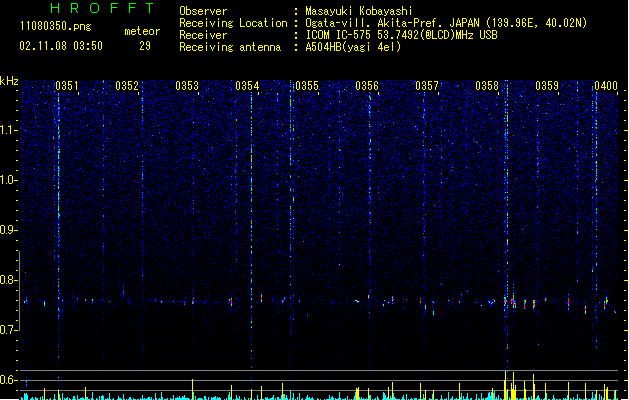
Task: Click antenna text A504HB(yagi 4el)
Action: pyautogui.click(x=353, y=47)
